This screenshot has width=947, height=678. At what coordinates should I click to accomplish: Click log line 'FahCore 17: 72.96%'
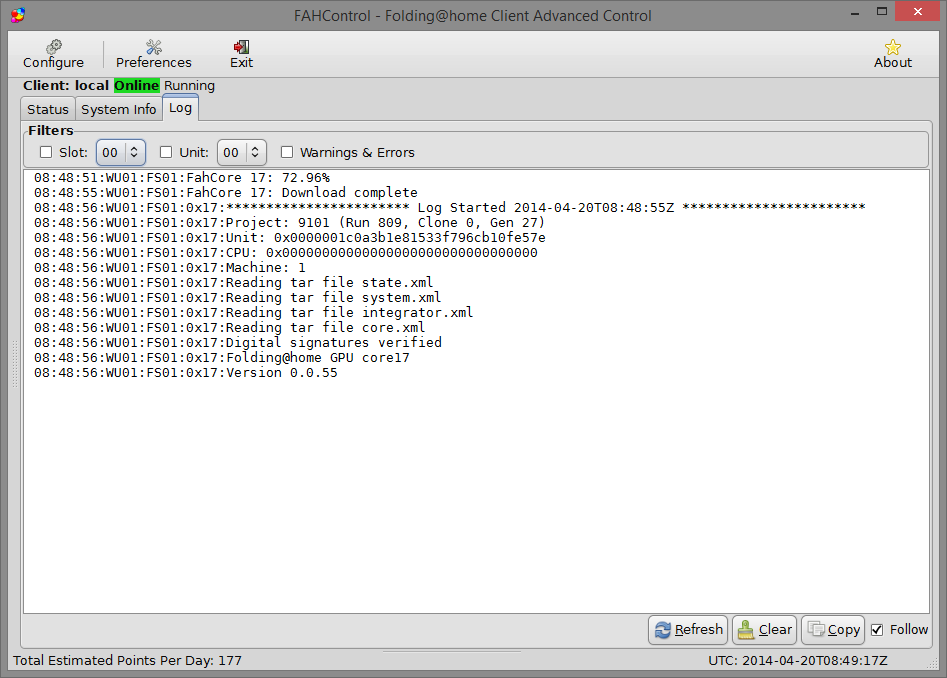(x=182, y=177)
